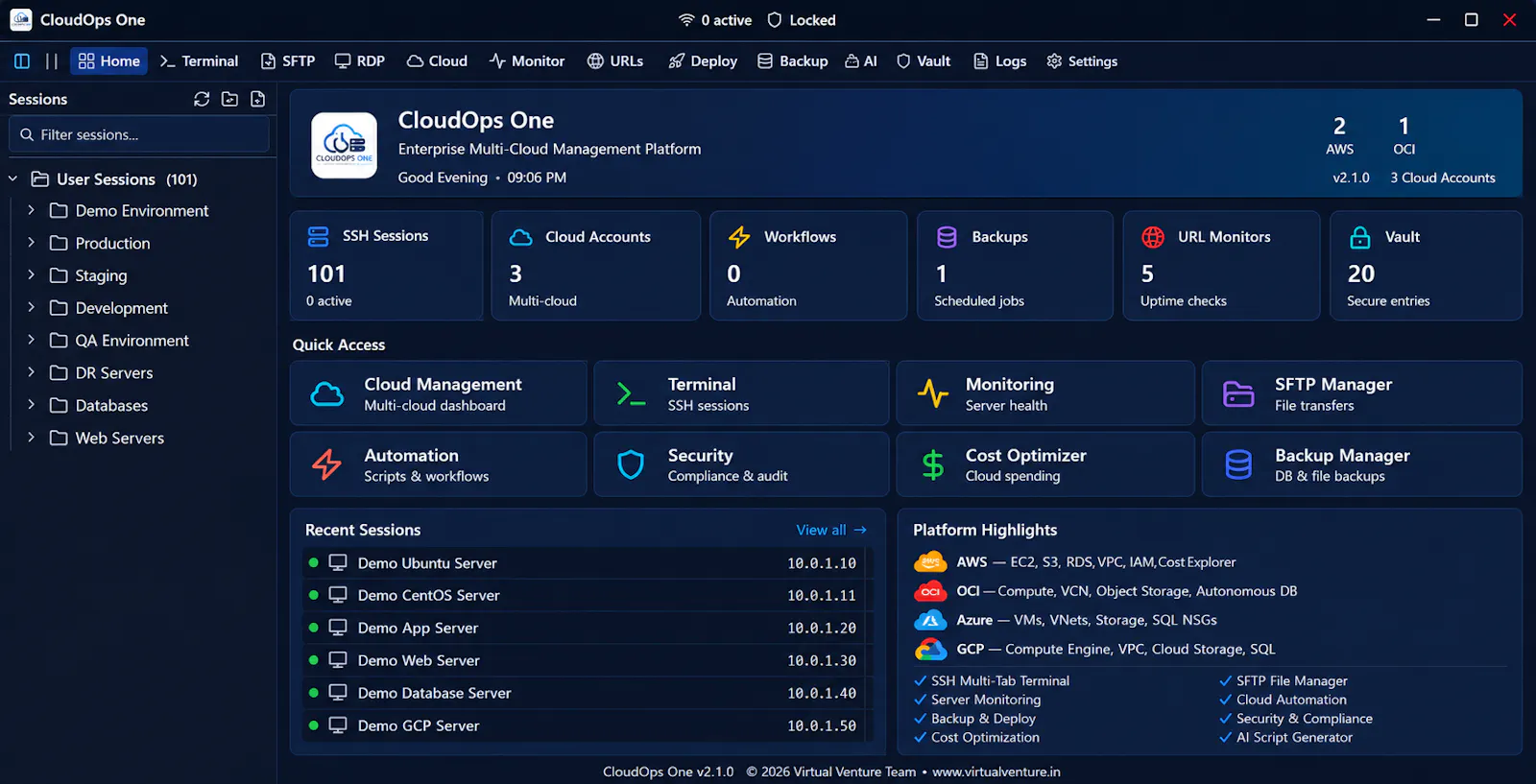Click the AWS logo in Platform Highlights
This screenshot has width=1536, height=784.
pyautogui.click(x=930, y=562)
